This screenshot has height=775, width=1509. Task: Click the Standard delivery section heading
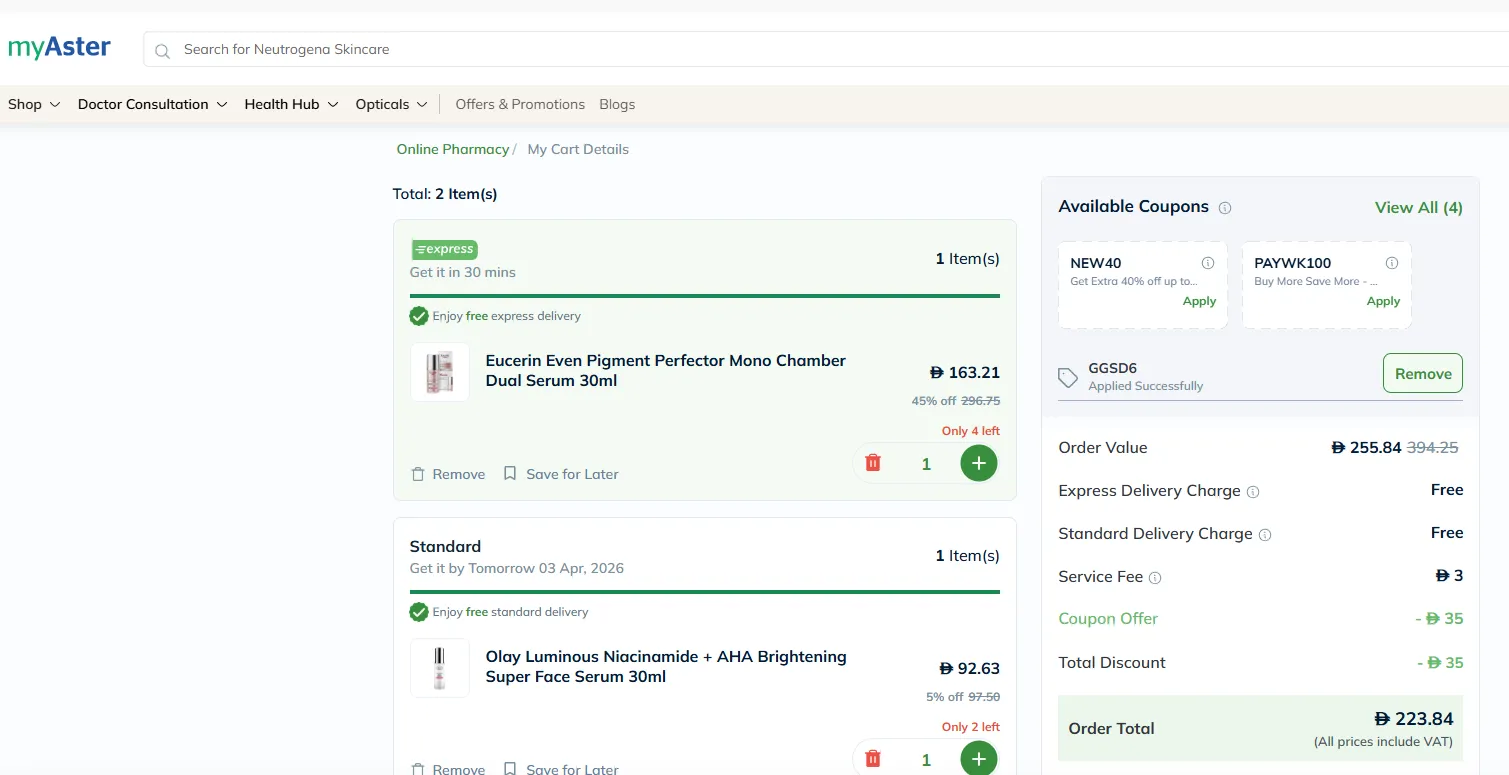coord(445,546)
